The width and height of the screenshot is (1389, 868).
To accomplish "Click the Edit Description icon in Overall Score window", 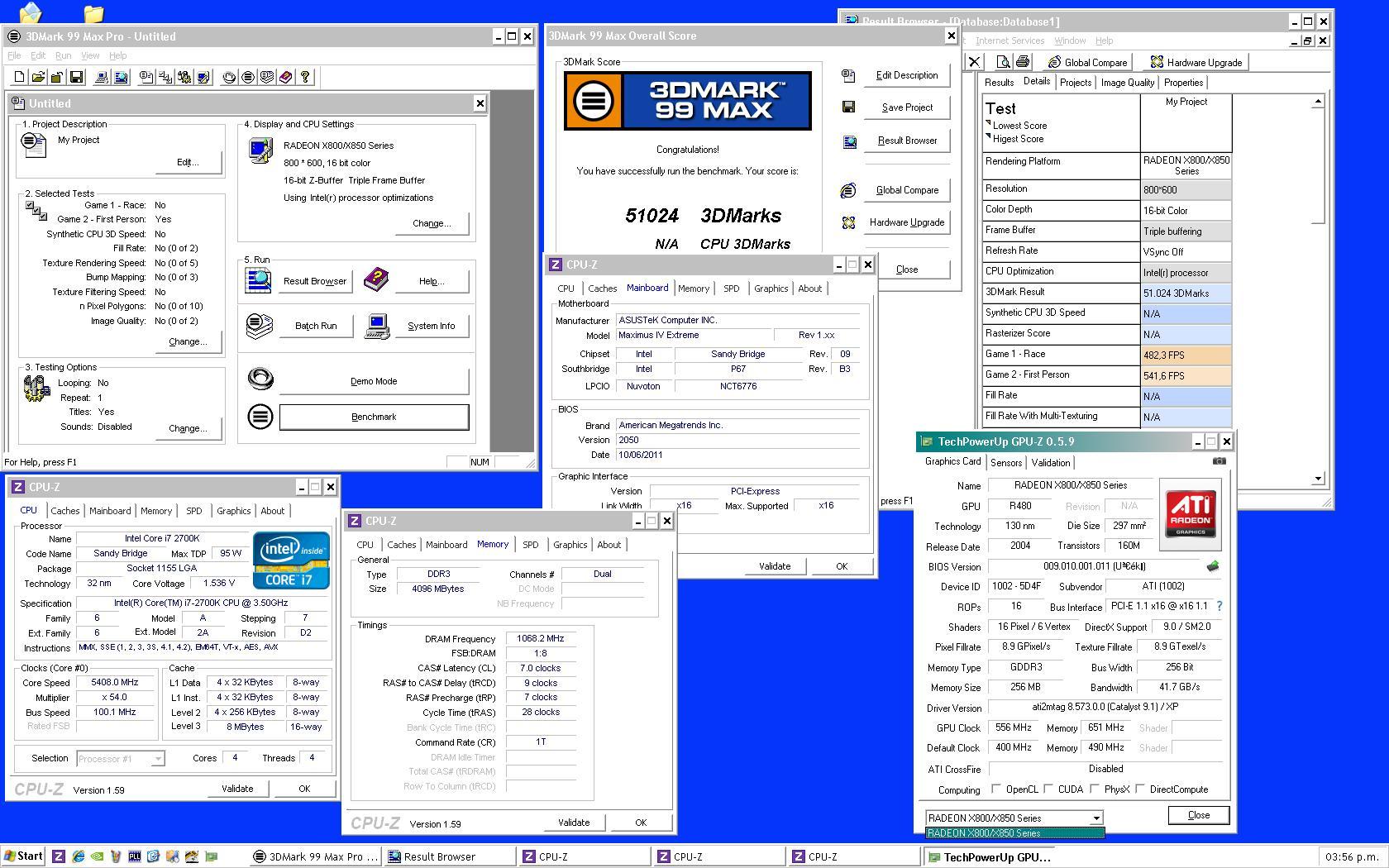I will pyautogui.click(x=848, y=75).
